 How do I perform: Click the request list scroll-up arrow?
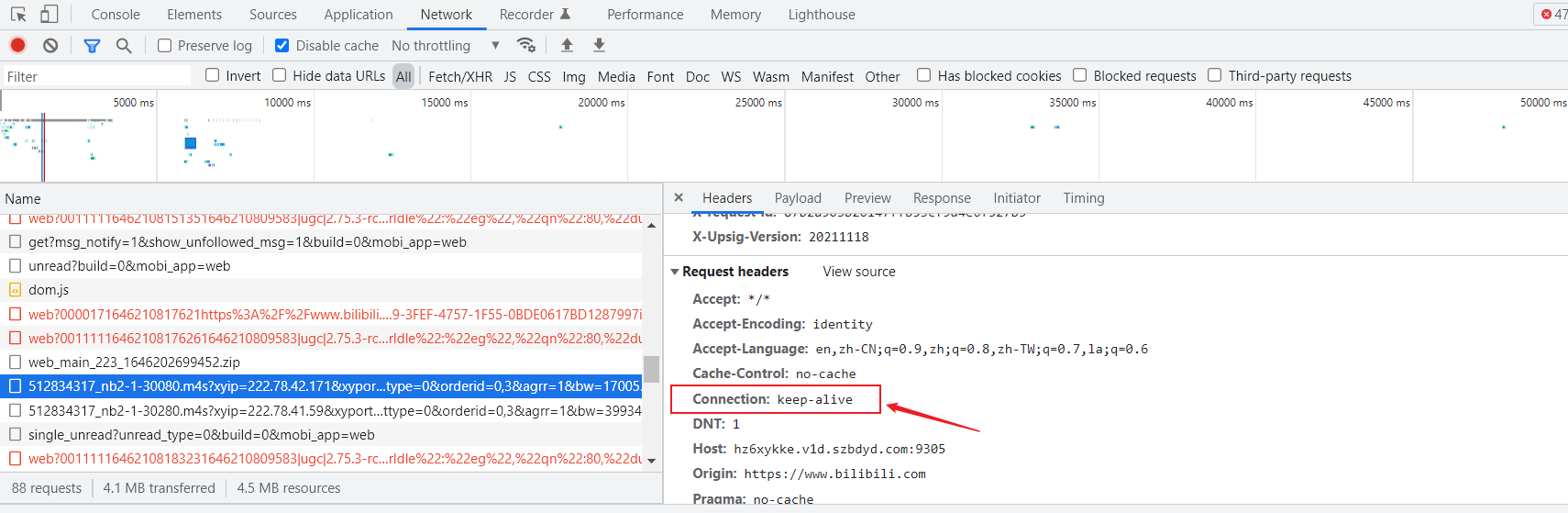pos(651,225)
